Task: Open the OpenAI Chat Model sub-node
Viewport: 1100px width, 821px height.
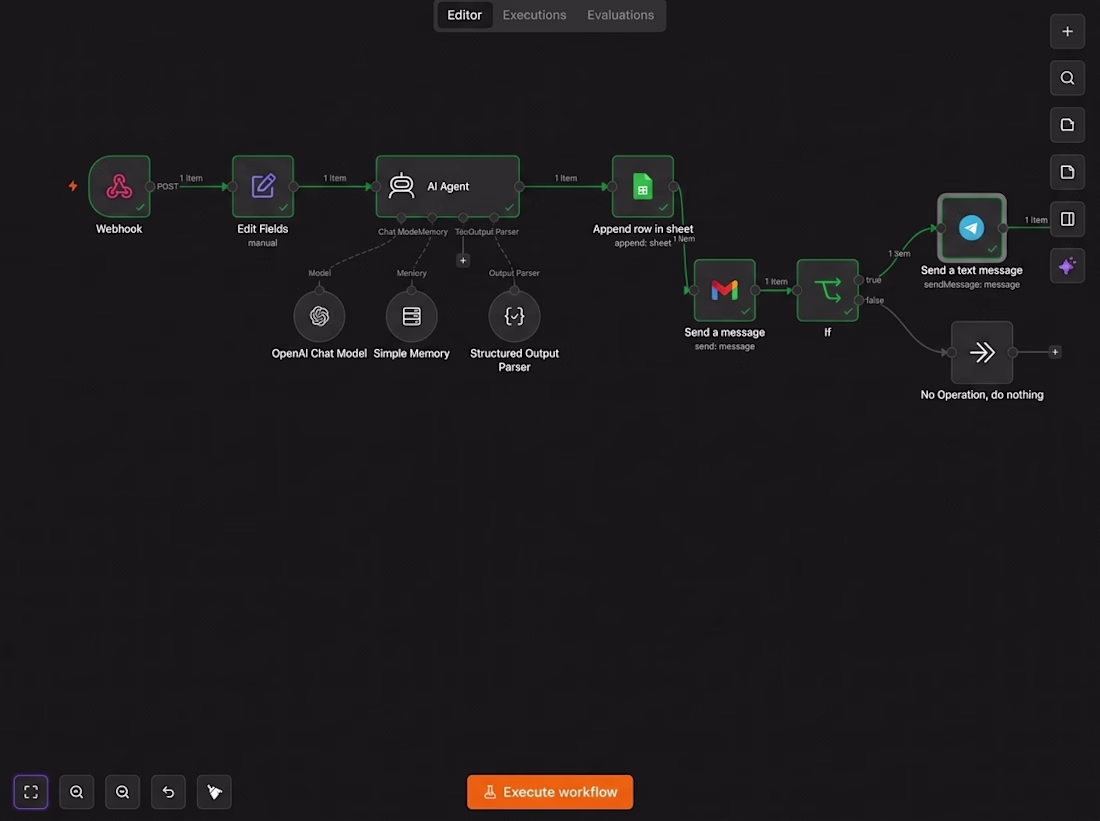Action: tap(319, 316)
